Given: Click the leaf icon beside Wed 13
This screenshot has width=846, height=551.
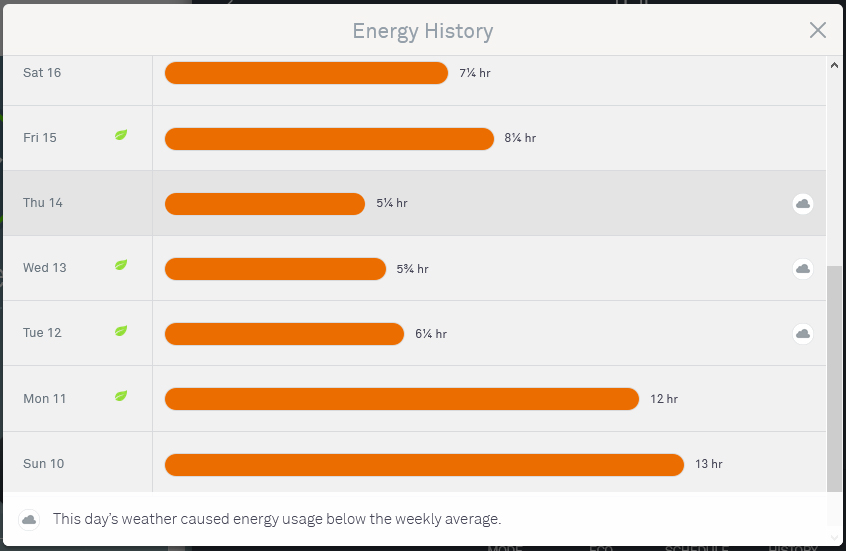Looking at the screenshot, I should tap(121, 265).
